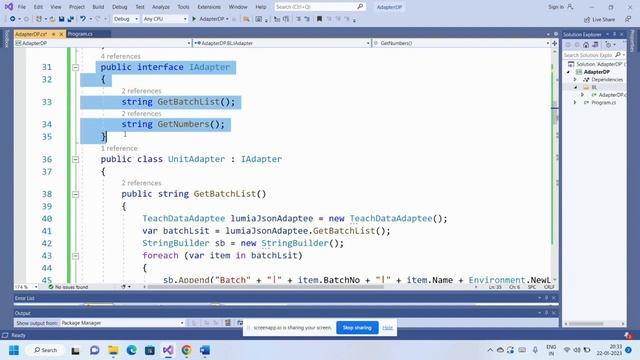Click the navigate backward icon
This screenshot has width=640, height=360.
click(x=12, y=19)
